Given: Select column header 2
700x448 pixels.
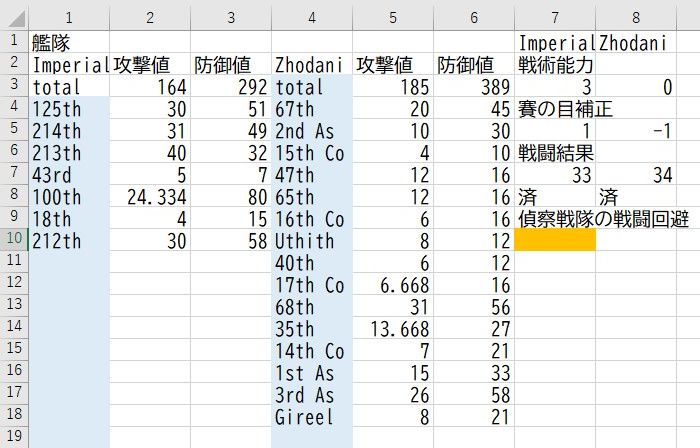Looking at the screenshot, I should [150, 17].
